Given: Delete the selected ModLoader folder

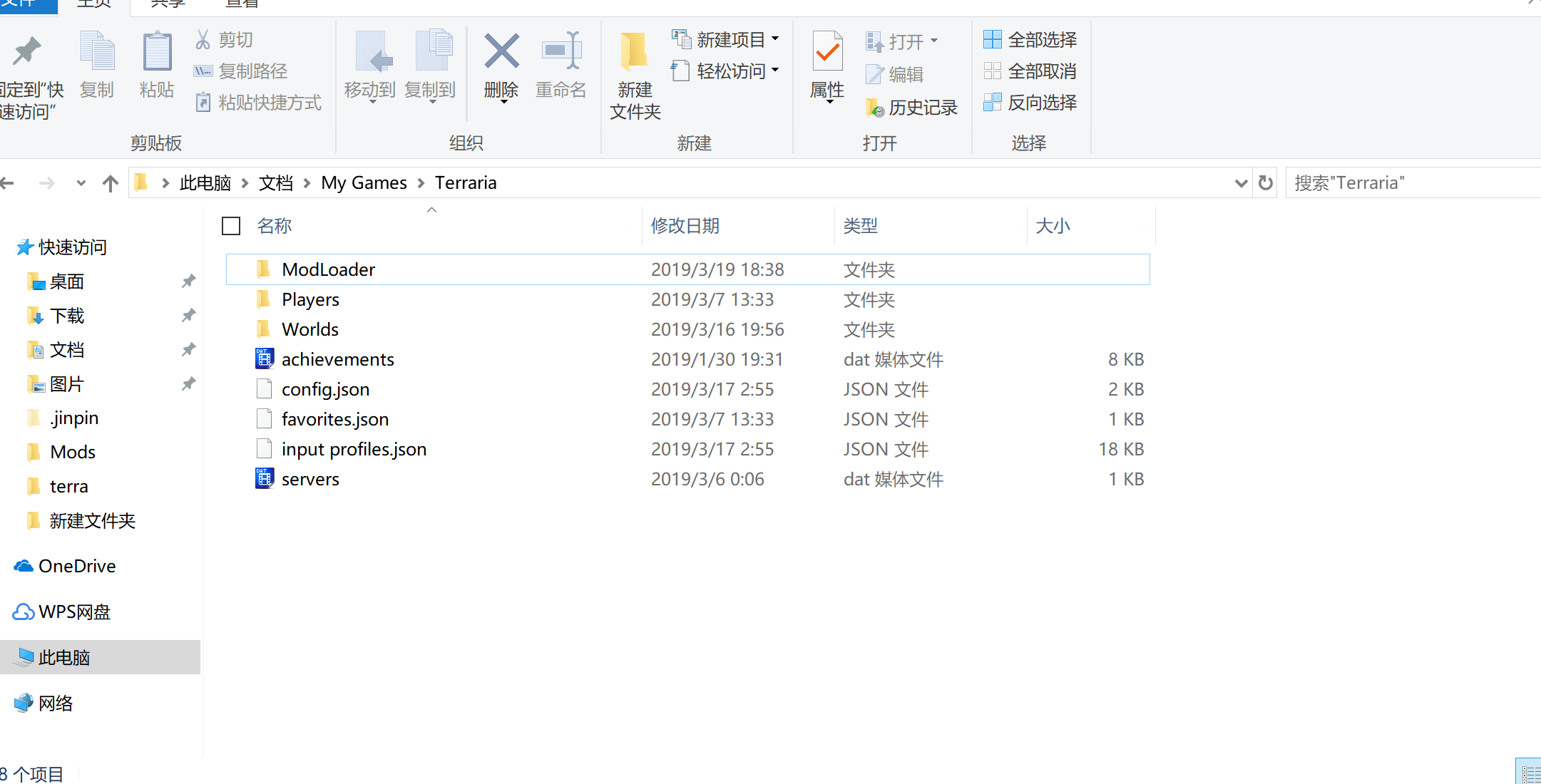Looking at the screenshot, I should [x=501, y=68].
